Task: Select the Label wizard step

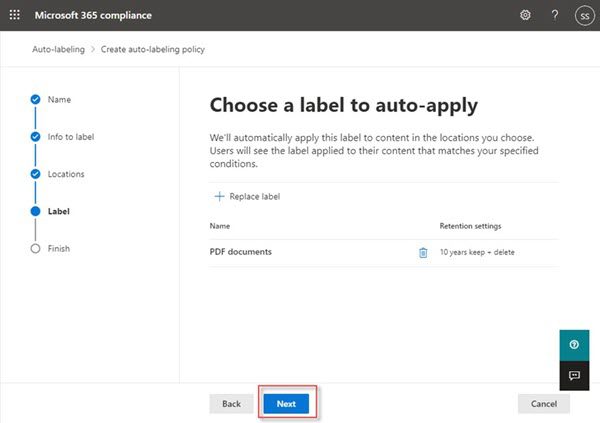Action: point(59,211)
